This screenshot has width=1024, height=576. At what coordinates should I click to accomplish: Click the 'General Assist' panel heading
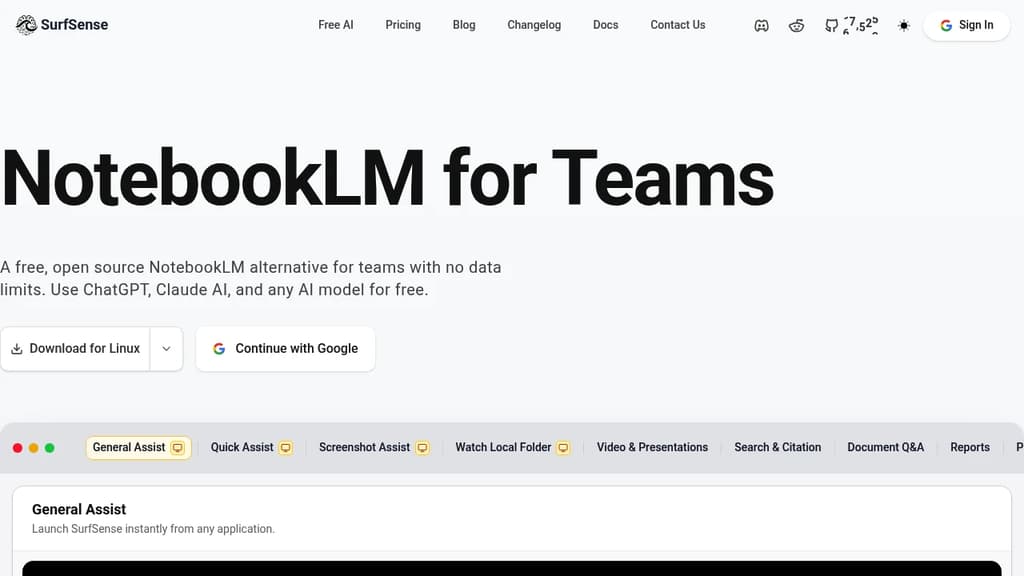click(79, 509)
